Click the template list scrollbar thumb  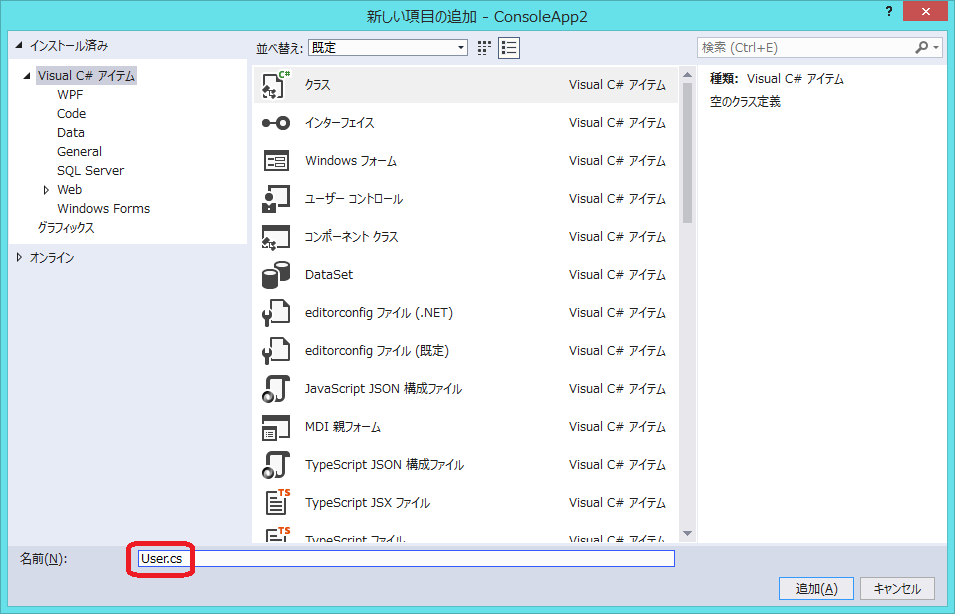[x=688, y=153]
